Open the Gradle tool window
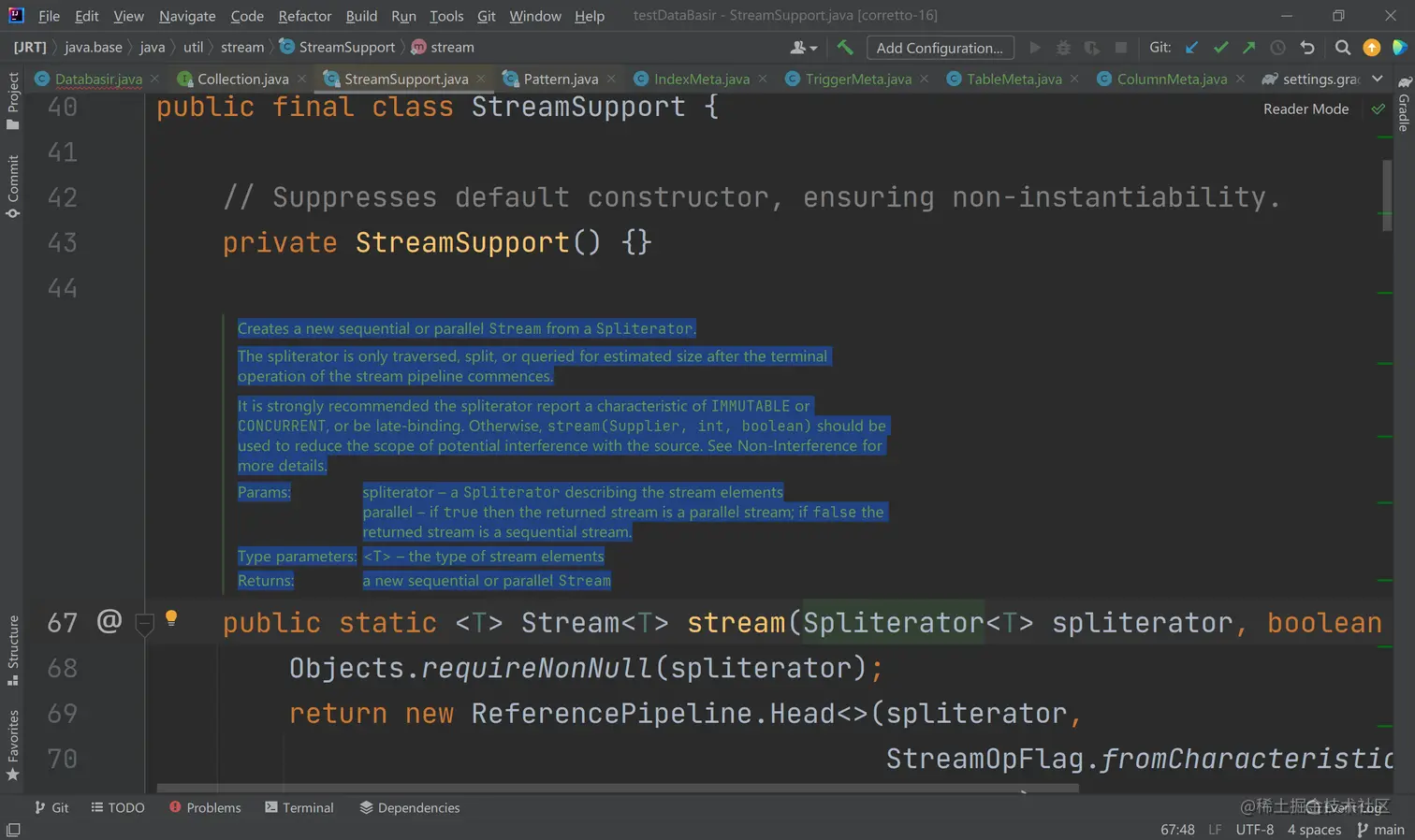 click(x=1404, y=104)
